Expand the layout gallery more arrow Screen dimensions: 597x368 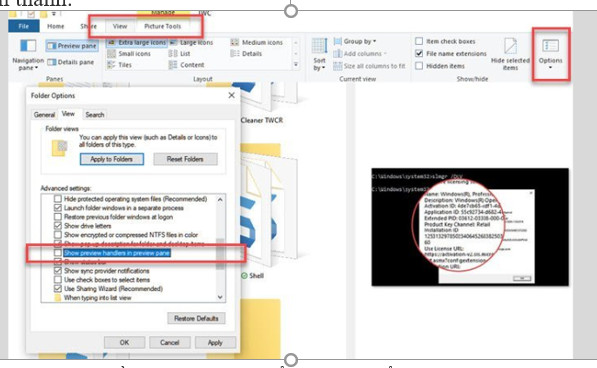point(296,65)
